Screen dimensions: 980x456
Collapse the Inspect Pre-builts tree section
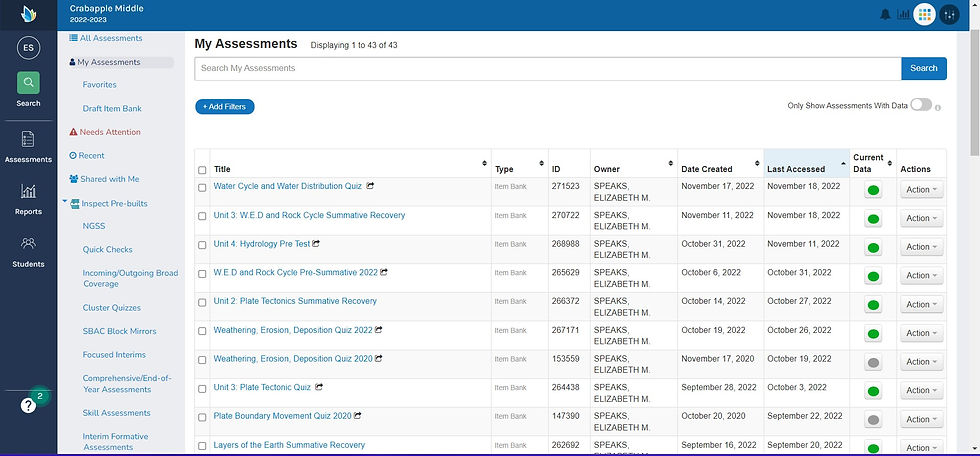64,203
